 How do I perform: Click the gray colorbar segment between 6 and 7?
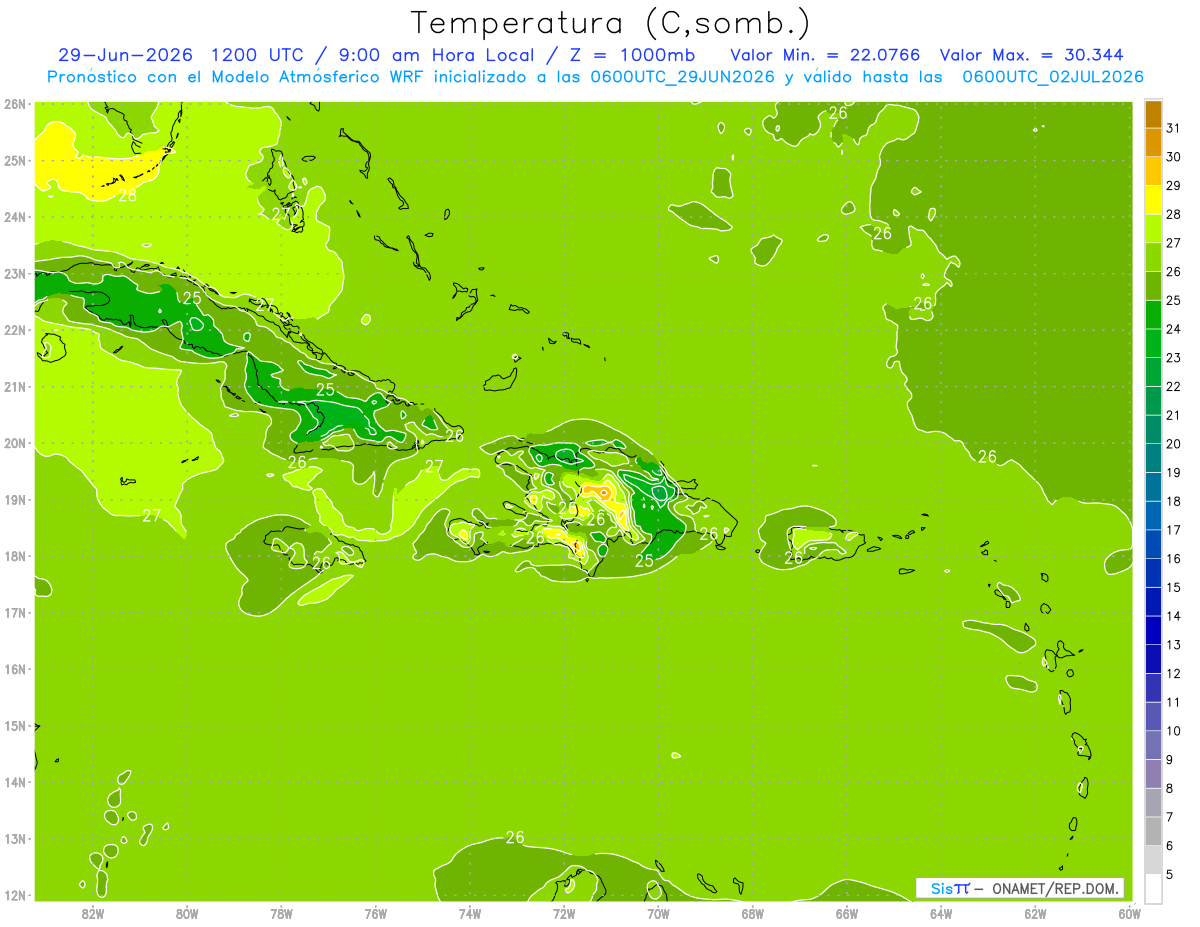[1153, 832]
